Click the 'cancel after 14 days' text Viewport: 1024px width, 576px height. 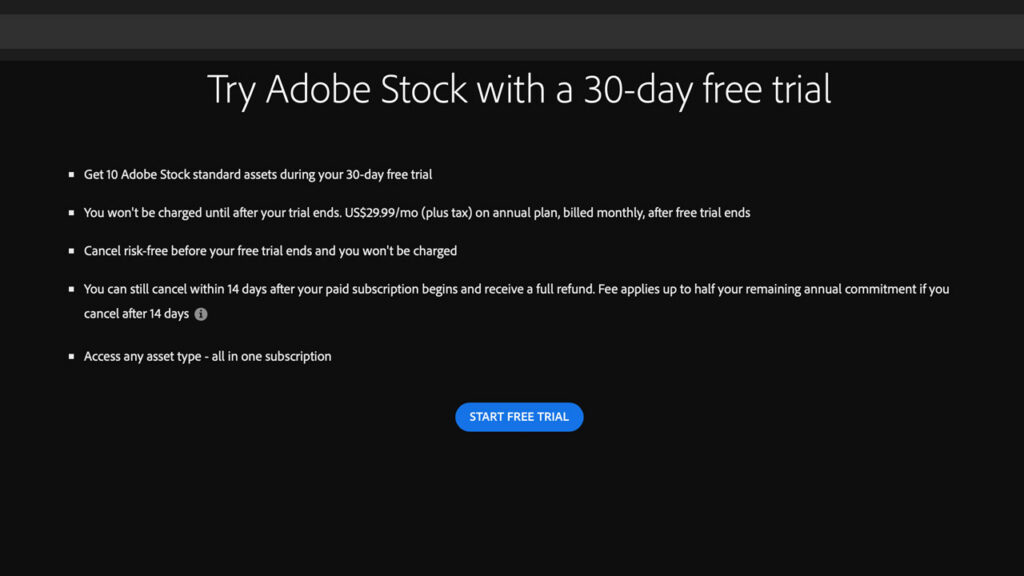[x=136, y=314]
